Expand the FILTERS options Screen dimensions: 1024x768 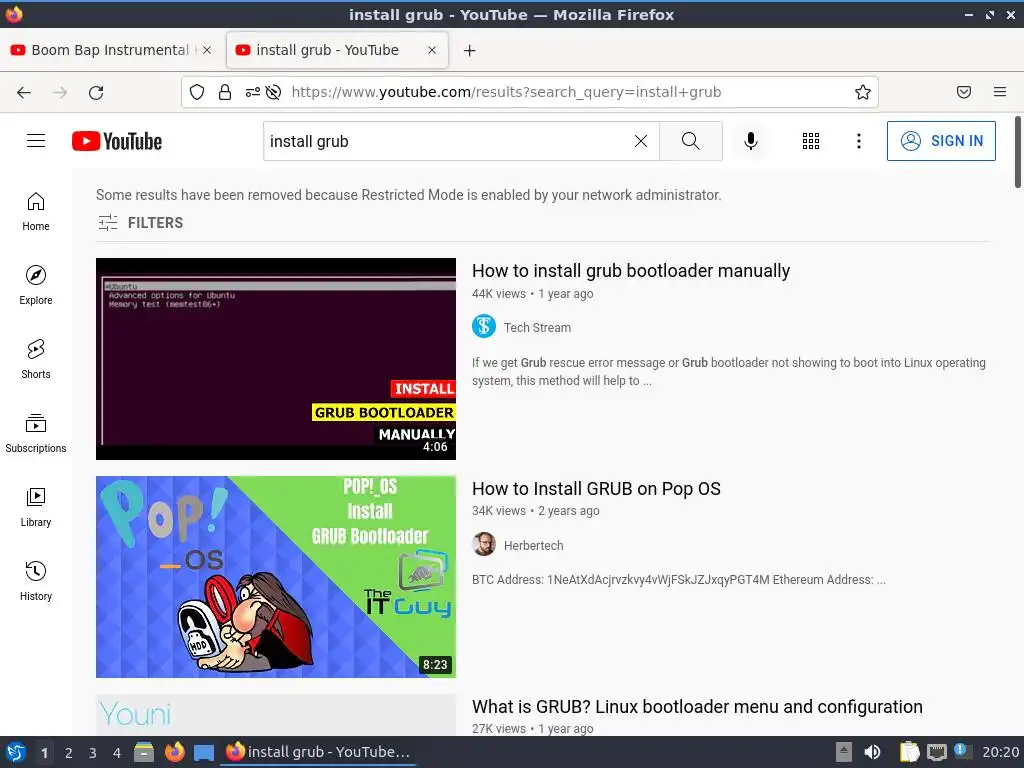click(140, 223)
